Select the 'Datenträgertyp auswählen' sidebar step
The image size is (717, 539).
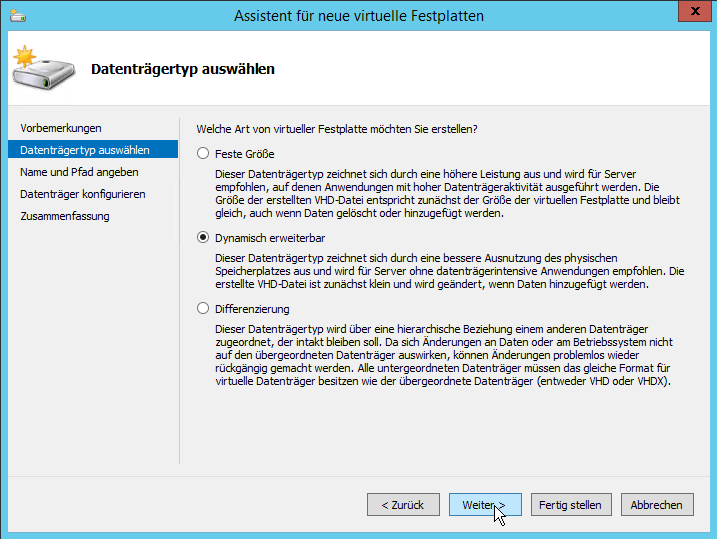tap(85, 150)
